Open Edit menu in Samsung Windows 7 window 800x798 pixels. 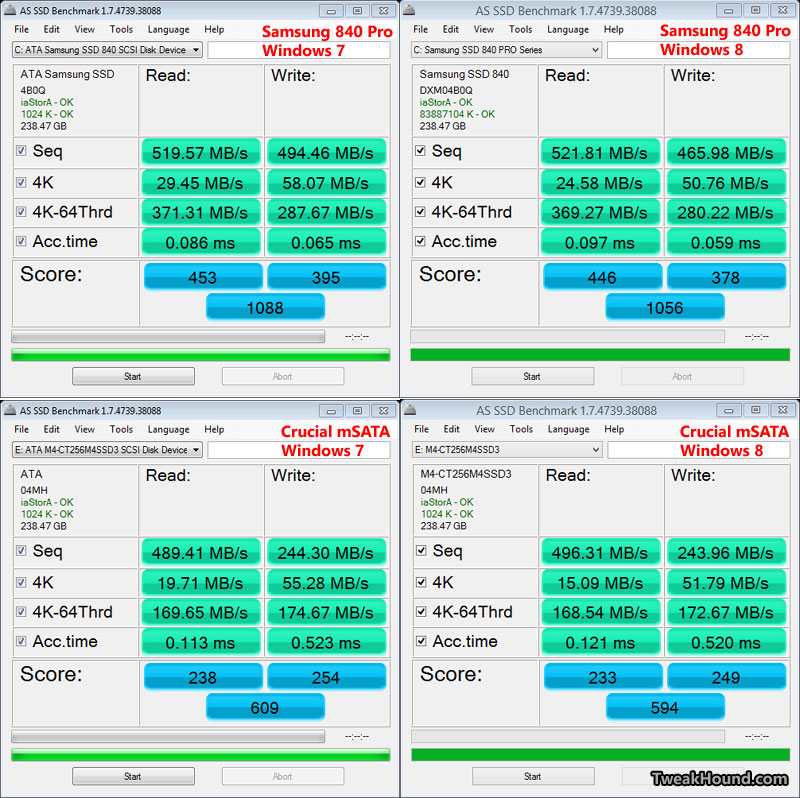[x=52, y=30]
